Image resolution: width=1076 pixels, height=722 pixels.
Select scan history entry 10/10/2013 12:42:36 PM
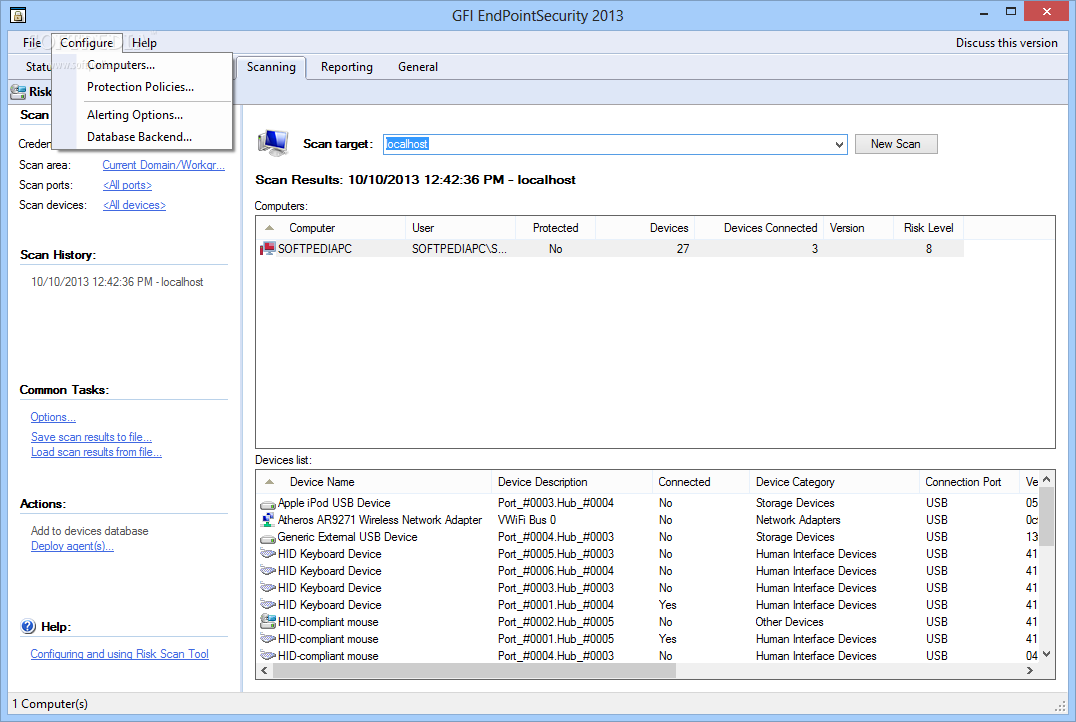(x=117, y=282)
